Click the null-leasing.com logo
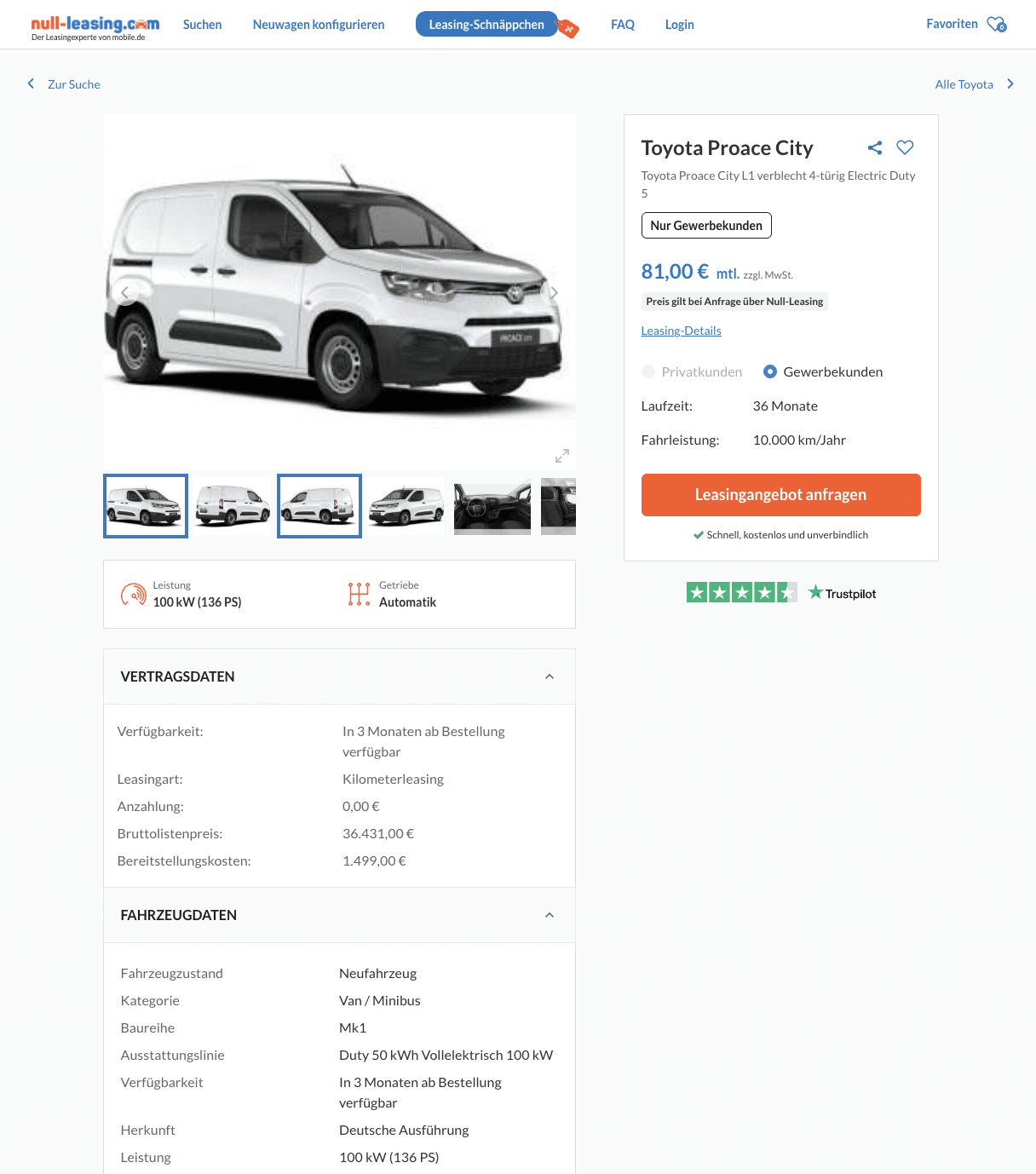1036x1174 pixels. [x=95, y=27]
